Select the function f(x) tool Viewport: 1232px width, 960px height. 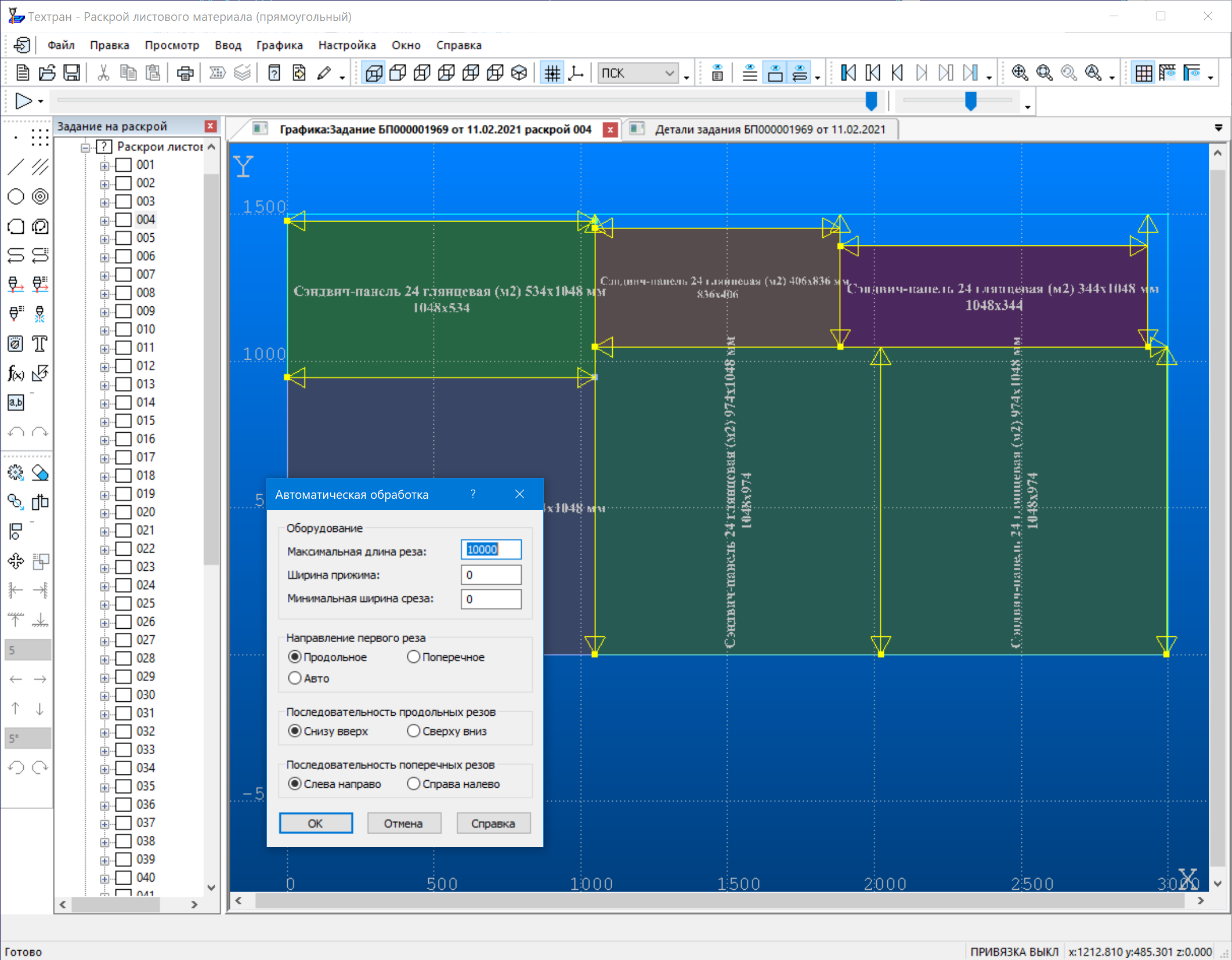(x=16, y=374)
